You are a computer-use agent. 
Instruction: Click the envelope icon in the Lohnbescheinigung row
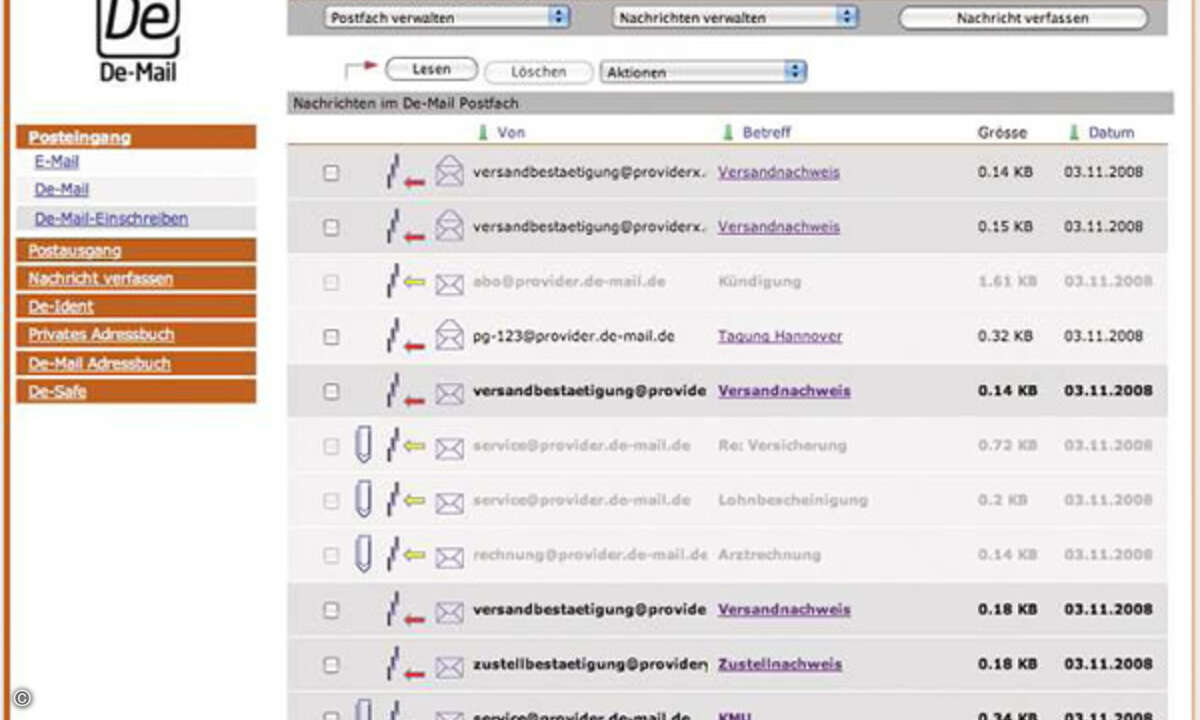click(x=450, y=502)
